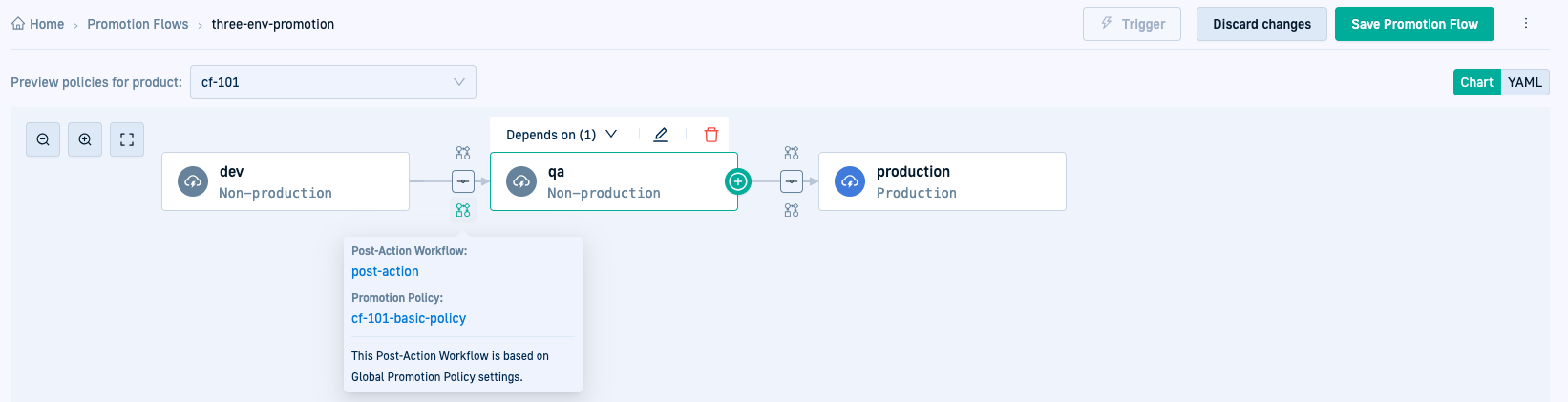Switch to YAML view
Viewport: 1568px width, 402px height.
pyautogui.click(x=1525, y=82)
